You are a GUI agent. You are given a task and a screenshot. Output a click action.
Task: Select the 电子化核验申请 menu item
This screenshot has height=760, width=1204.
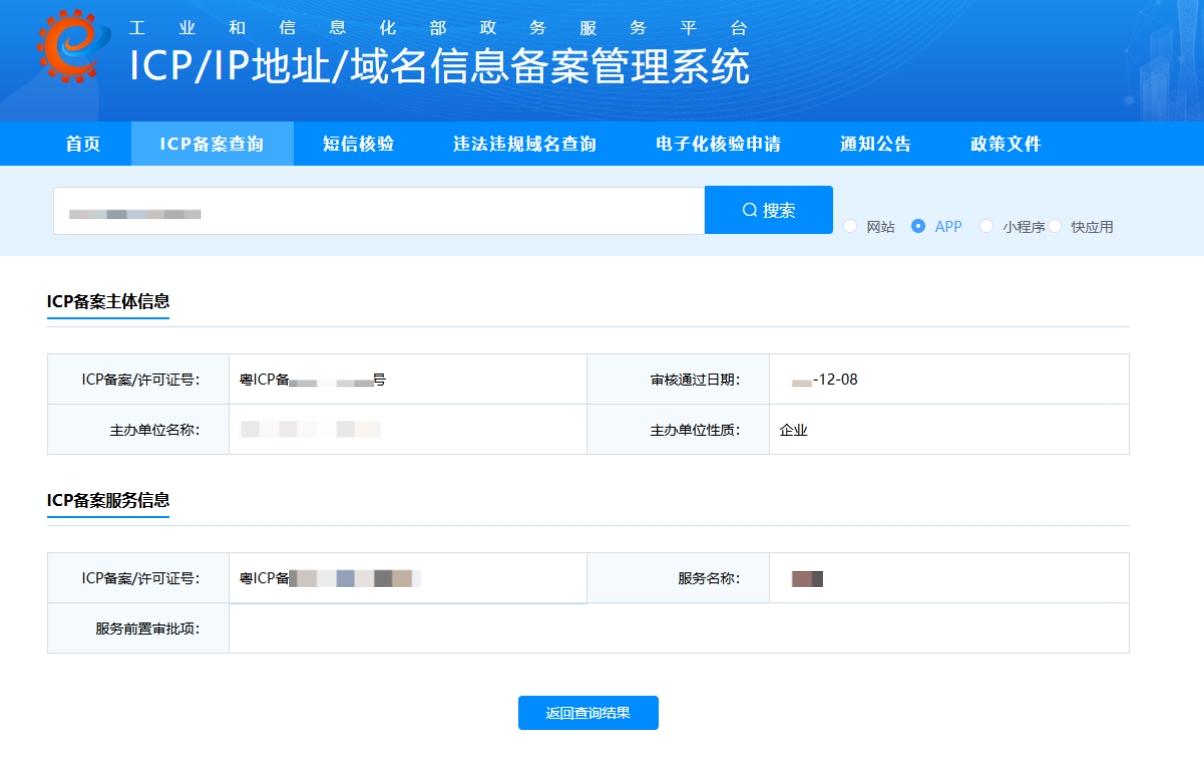coord(717,144)
